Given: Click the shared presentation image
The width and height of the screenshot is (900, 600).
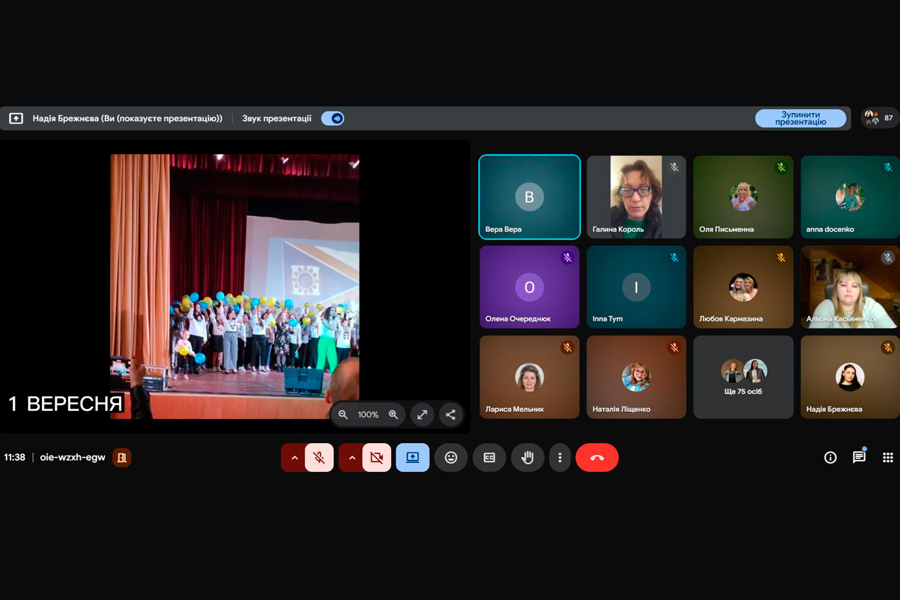Looking at the screenshot, I should click(235, 286).
